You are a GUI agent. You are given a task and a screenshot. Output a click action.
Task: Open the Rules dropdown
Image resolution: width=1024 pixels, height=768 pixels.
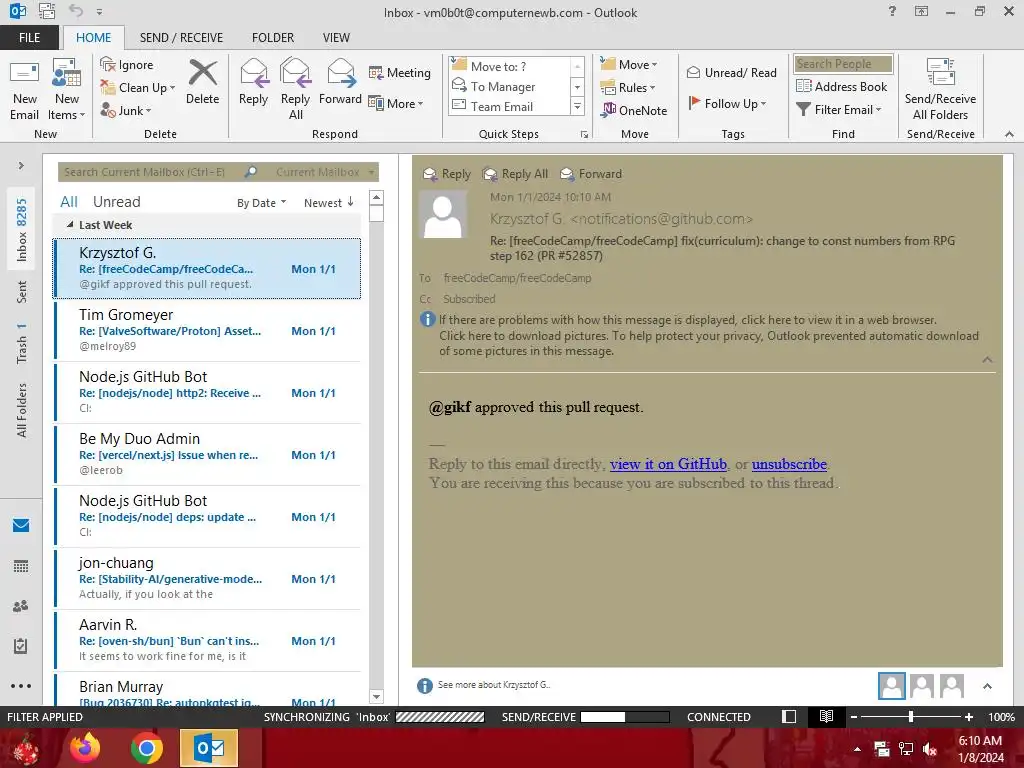pos(627,87)
